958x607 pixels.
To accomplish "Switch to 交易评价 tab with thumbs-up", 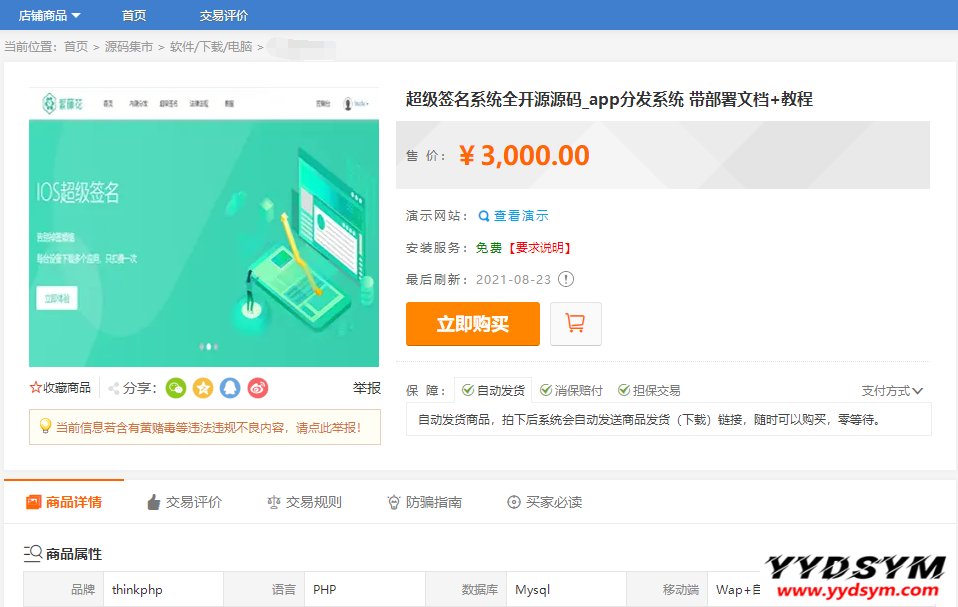I will tap(185, 502).
